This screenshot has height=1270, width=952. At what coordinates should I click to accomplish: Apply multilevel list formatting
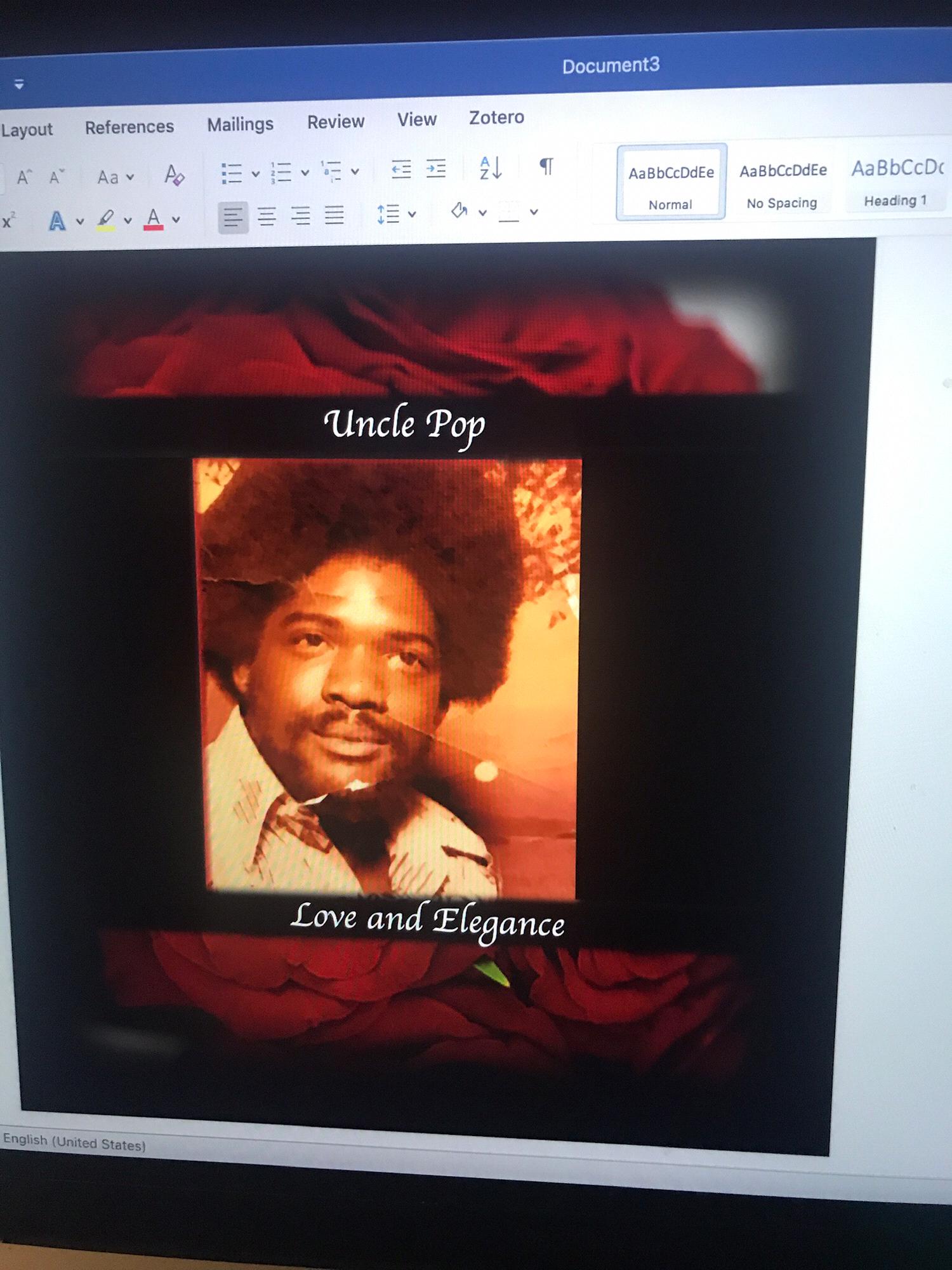click(x=331, y=171)
